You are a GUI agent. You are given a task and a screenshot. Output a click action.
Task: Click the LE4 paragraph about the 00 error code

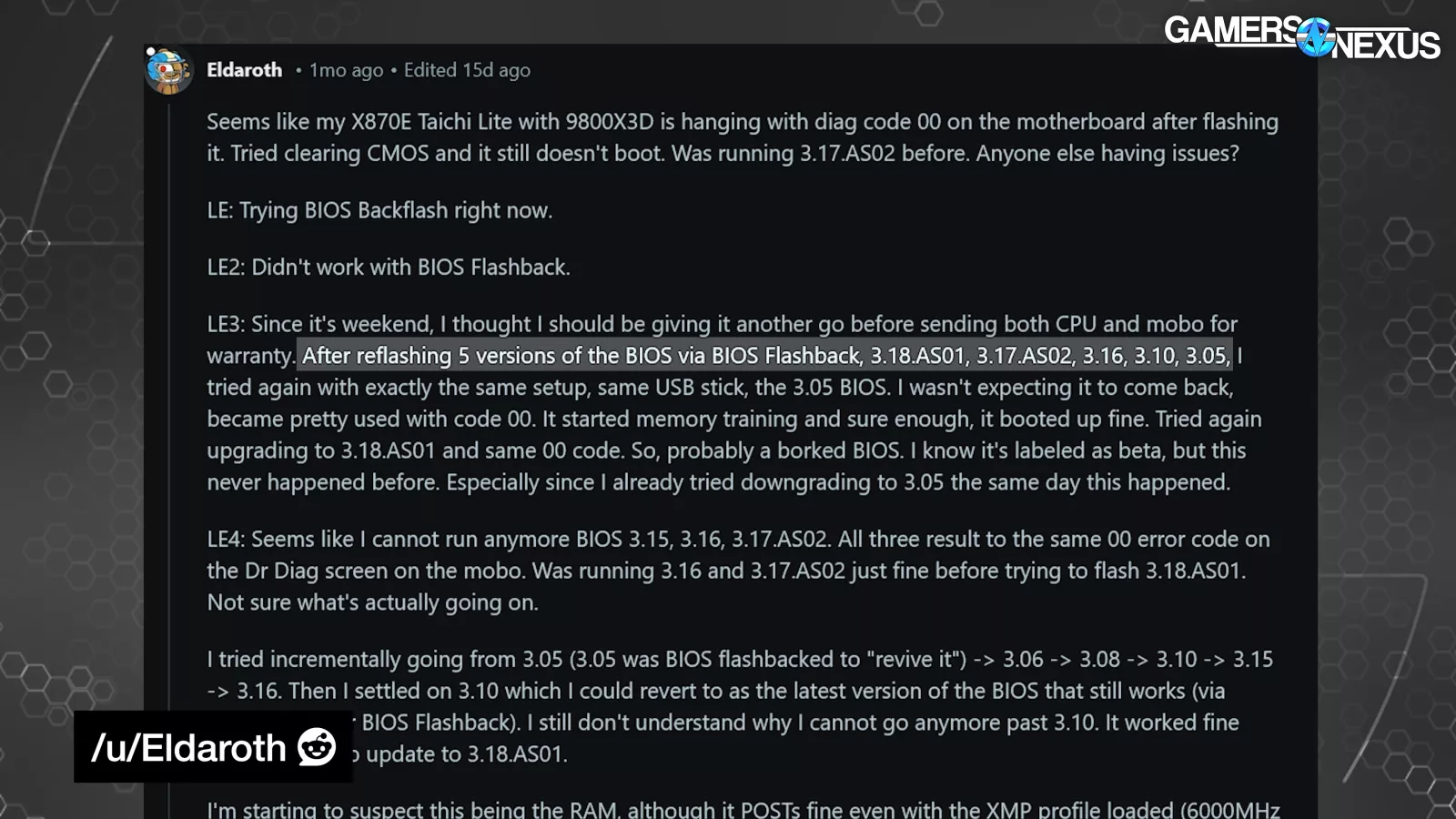[x=737, y=571]
